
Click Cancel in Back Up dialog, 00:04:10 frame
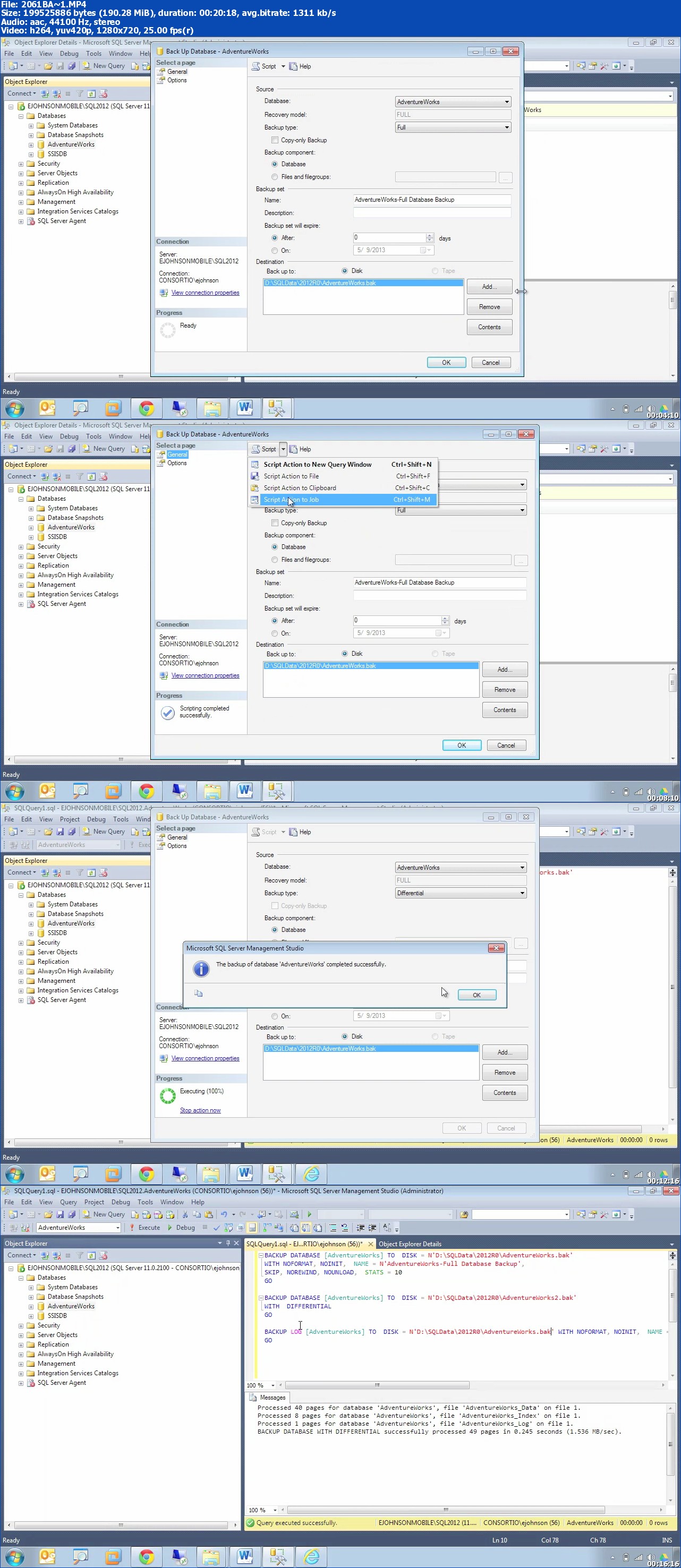[490, 362]
